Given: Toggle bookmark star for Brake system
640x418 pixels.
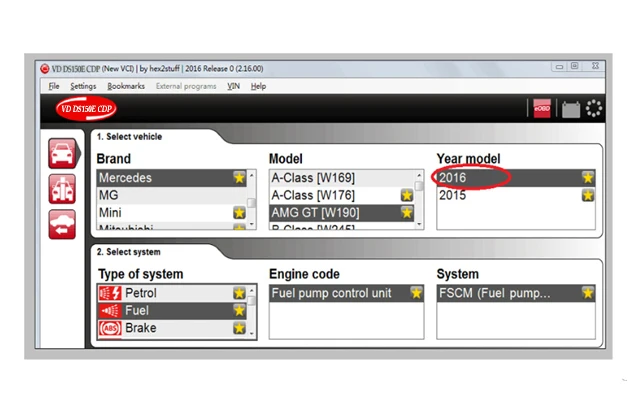Looking at the screenshot, I should 239,328.
